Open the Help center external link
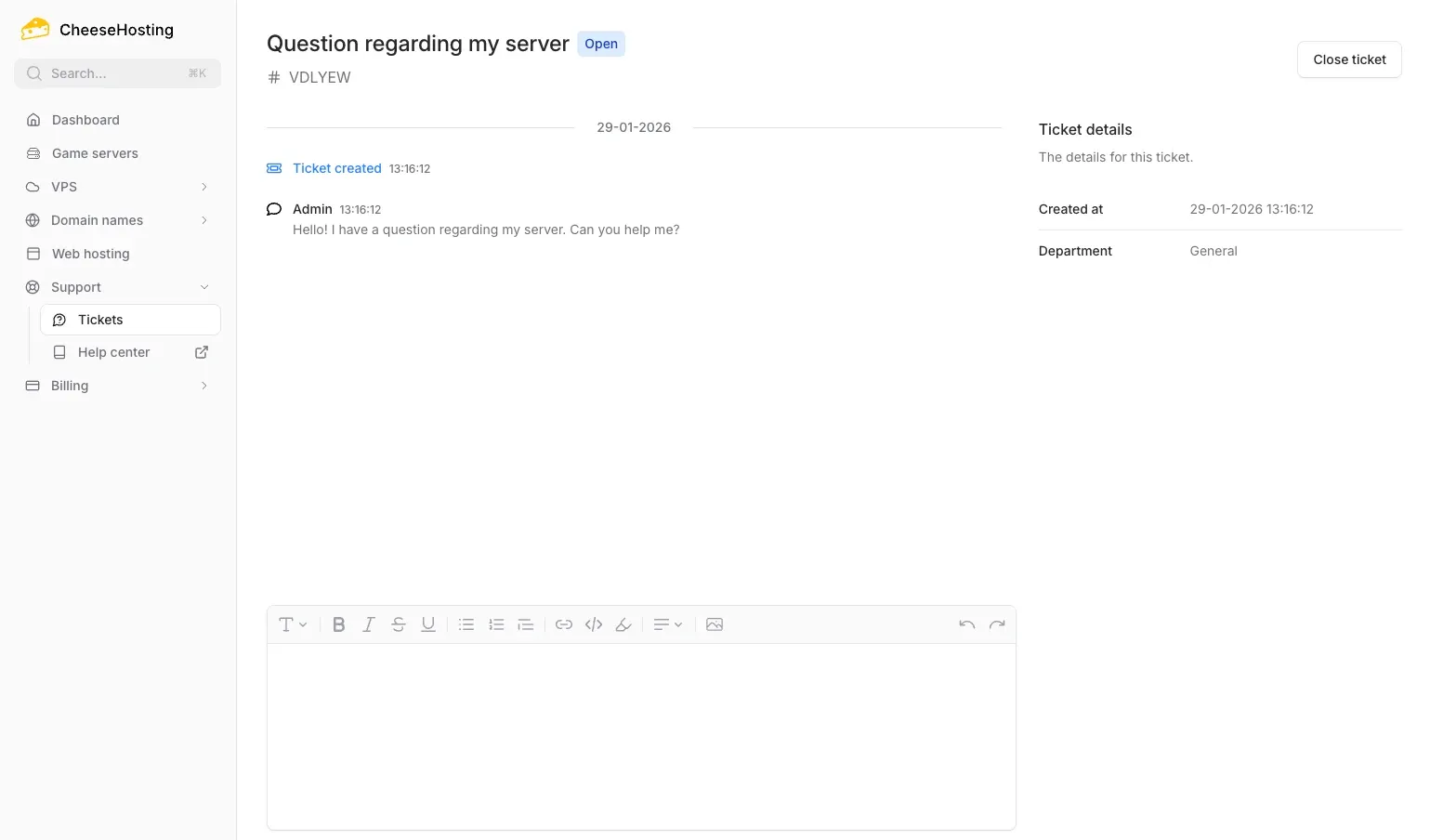The width and height of the screenshot is (1430, 840). point(113,352)
